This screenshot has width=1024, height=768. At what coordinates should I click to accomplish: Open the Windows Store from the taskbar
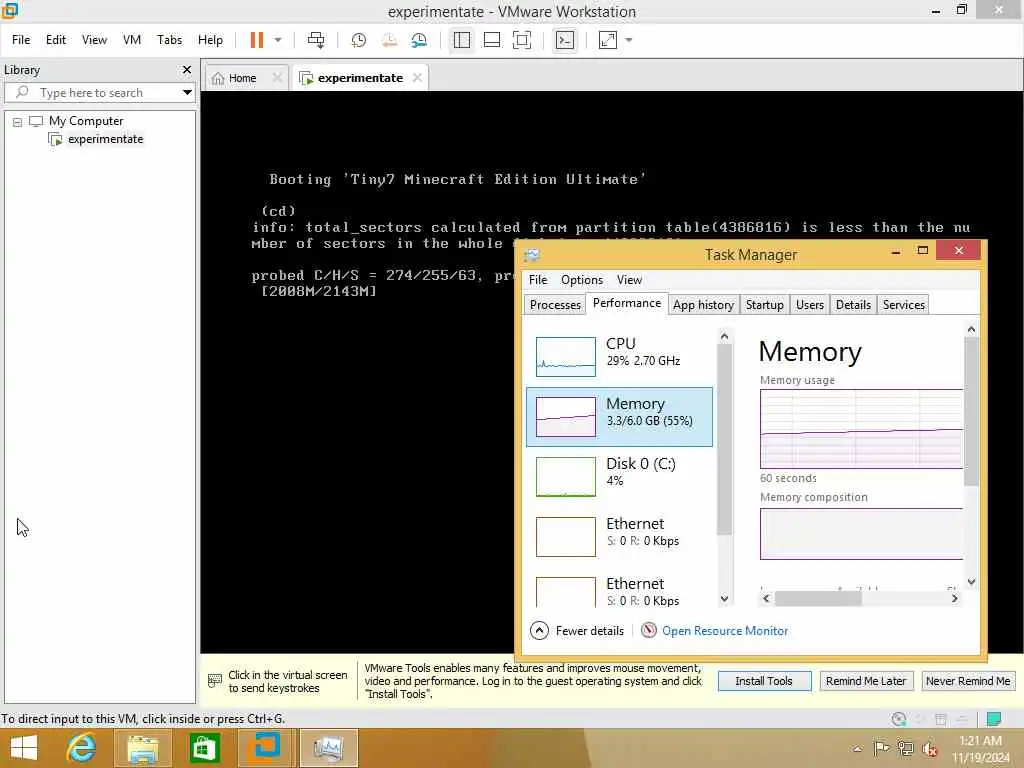pyautogui.click(x=204, y=748)
